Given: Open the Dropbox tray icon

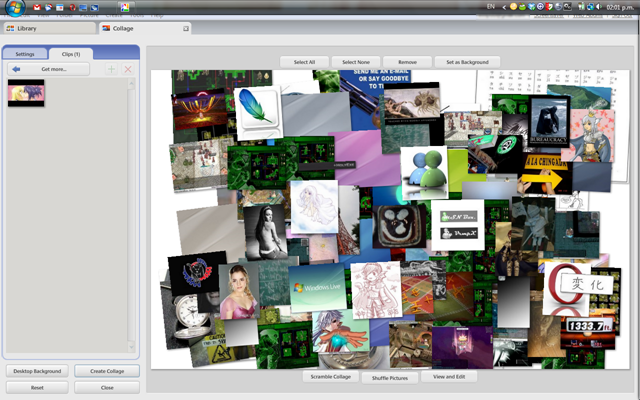Looking at the screenshot, I should click(x=531, y=7).
